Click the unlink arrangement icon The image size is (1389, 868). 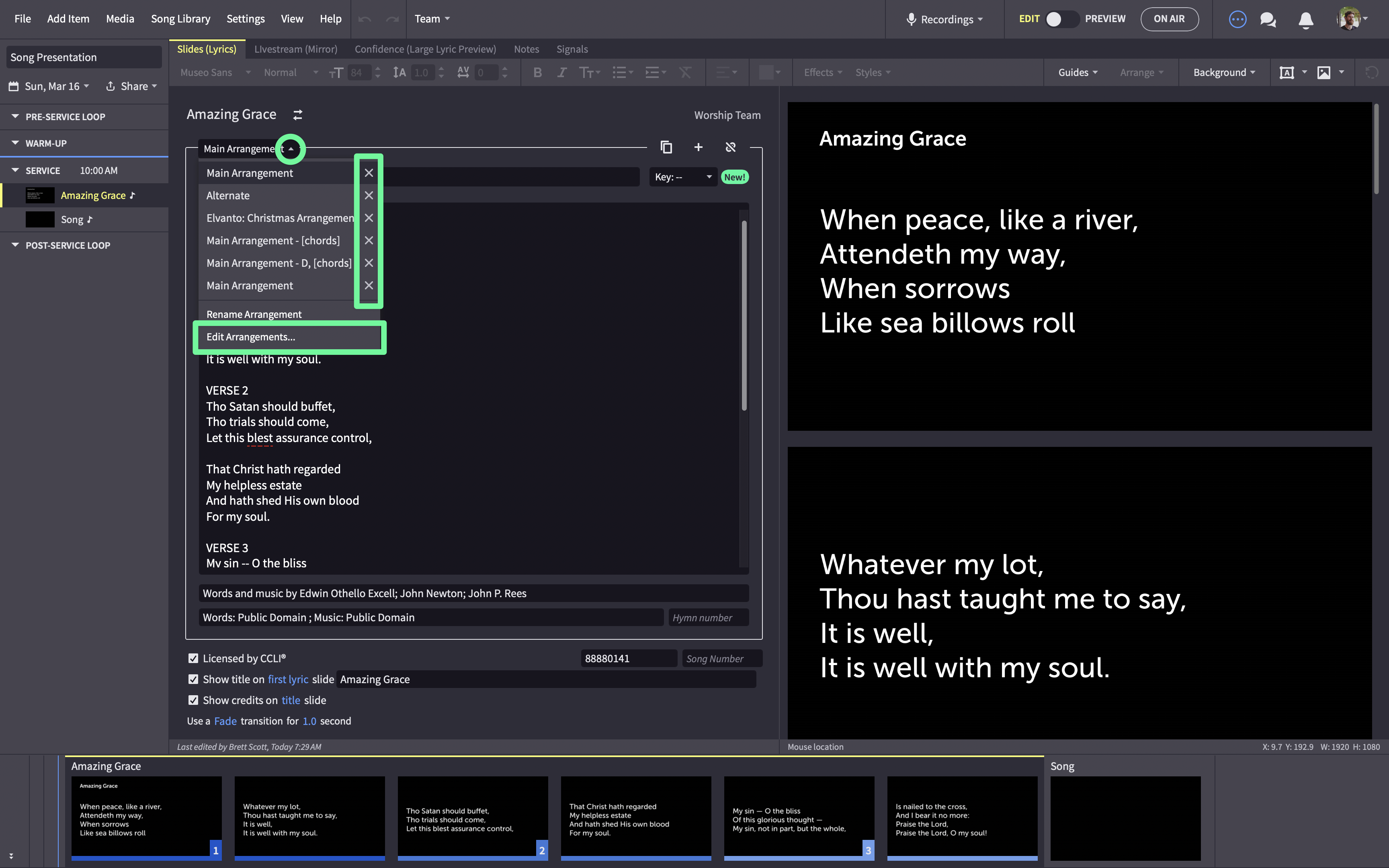[x=730, y=147]
